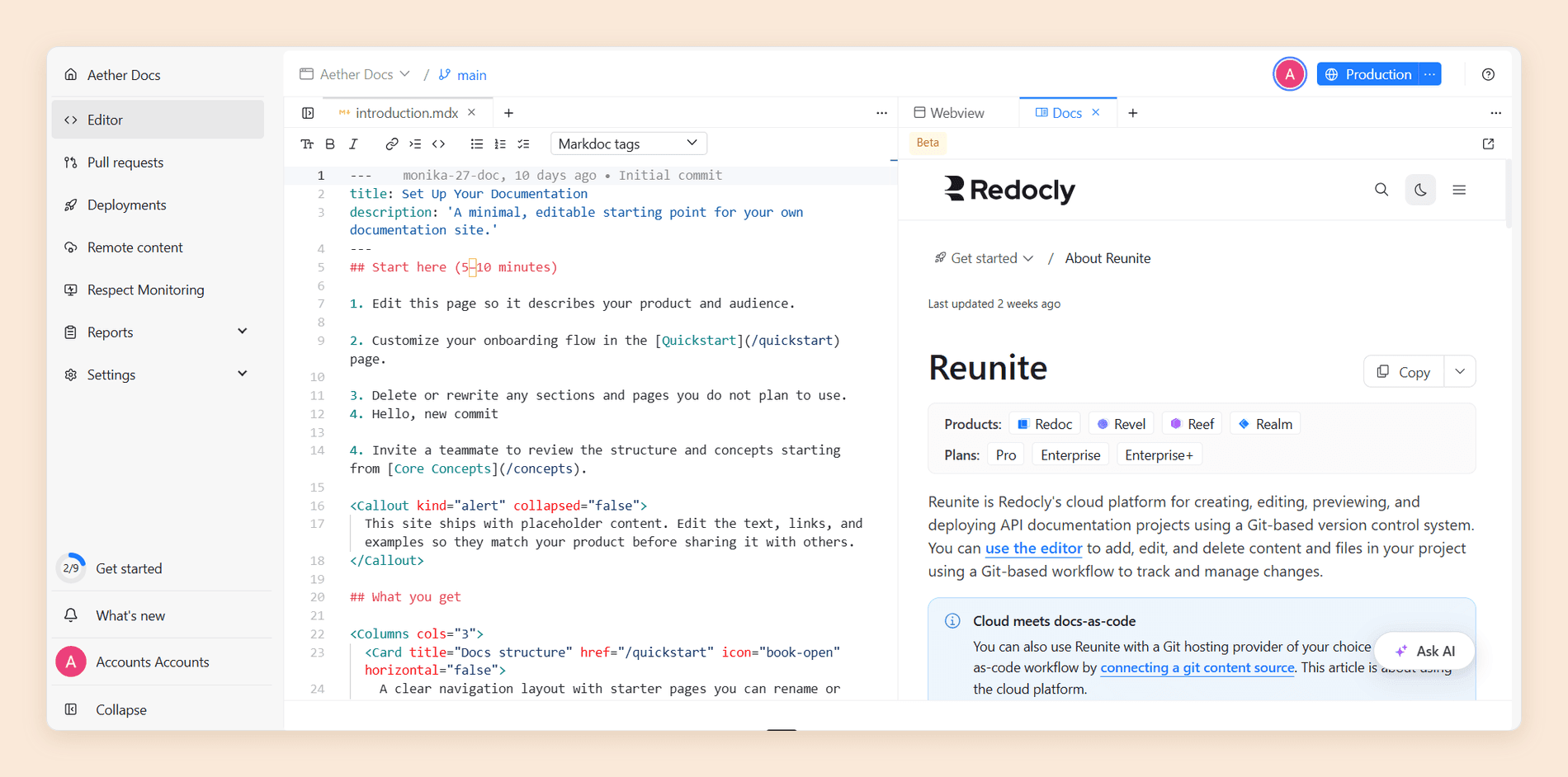Open the help icon in header

pyautogui.click(x=1488, y=74)
